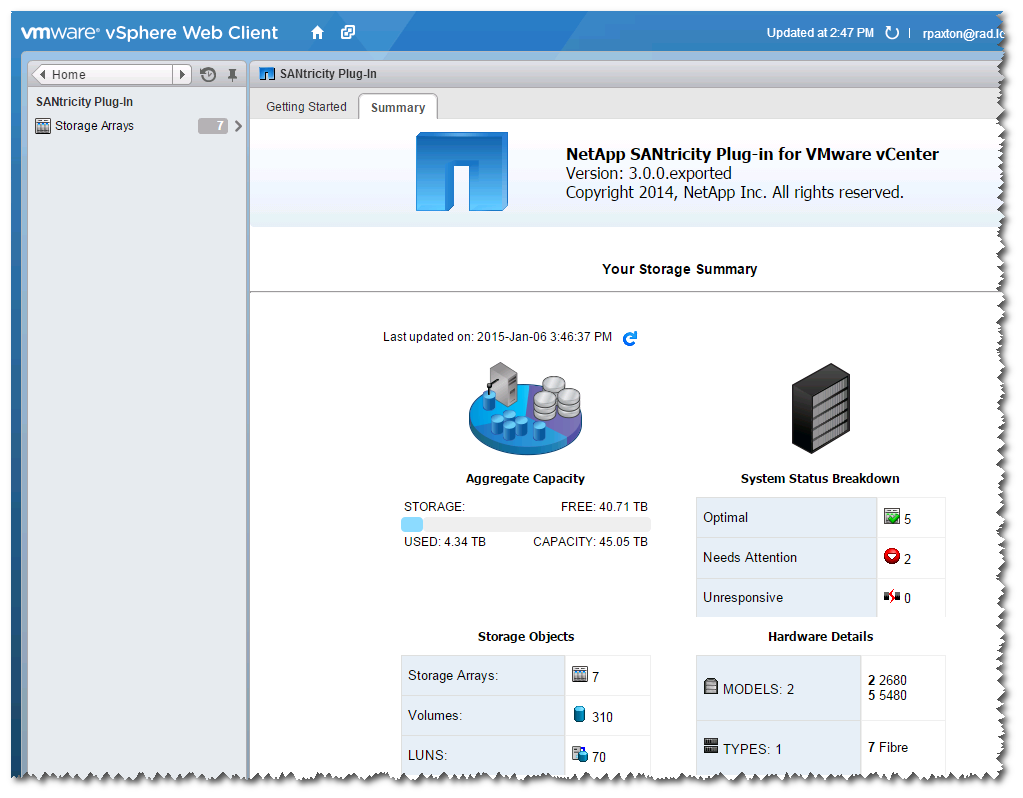Expand the Storage Arrays chevron arrow

[238, 126]
